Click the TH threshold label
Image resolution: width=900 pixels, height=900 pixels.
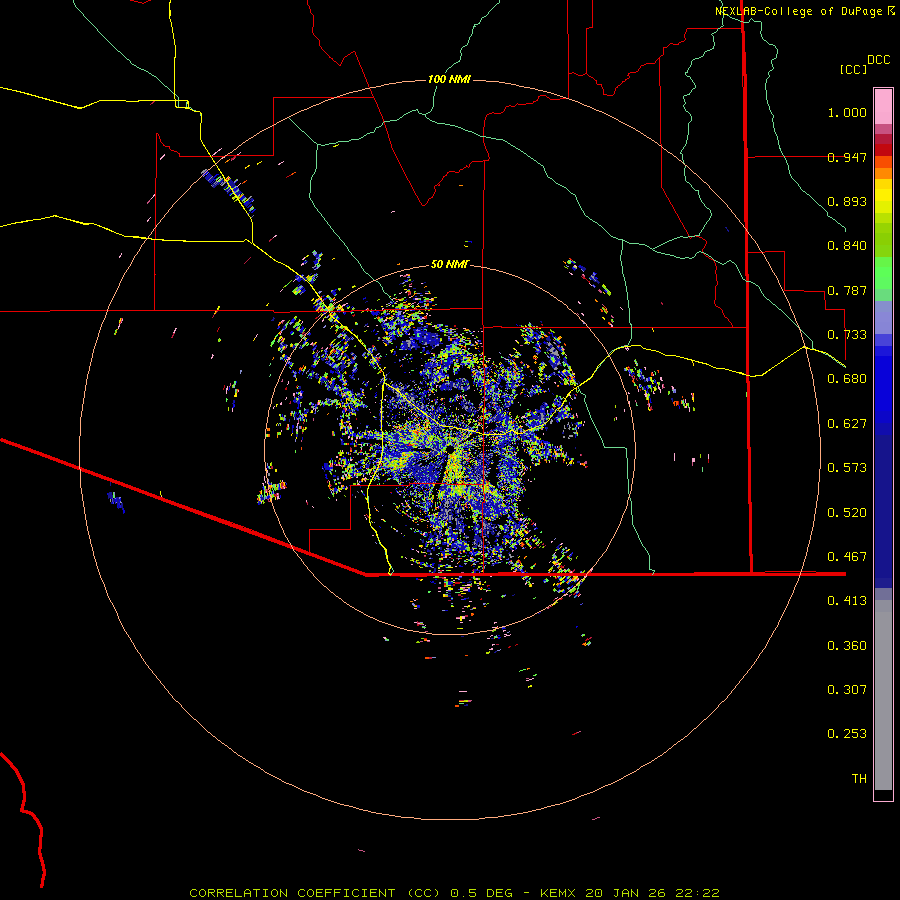pyautogui.click(x=859, y=779)
